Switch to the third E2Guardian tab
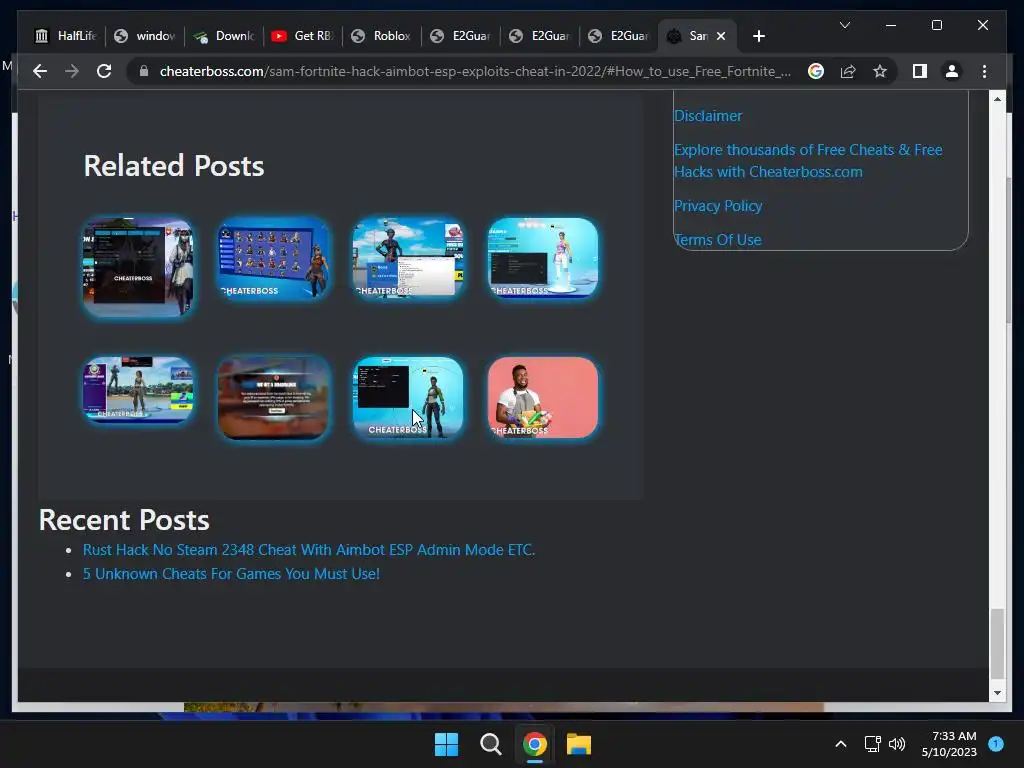 click(619, 36)
